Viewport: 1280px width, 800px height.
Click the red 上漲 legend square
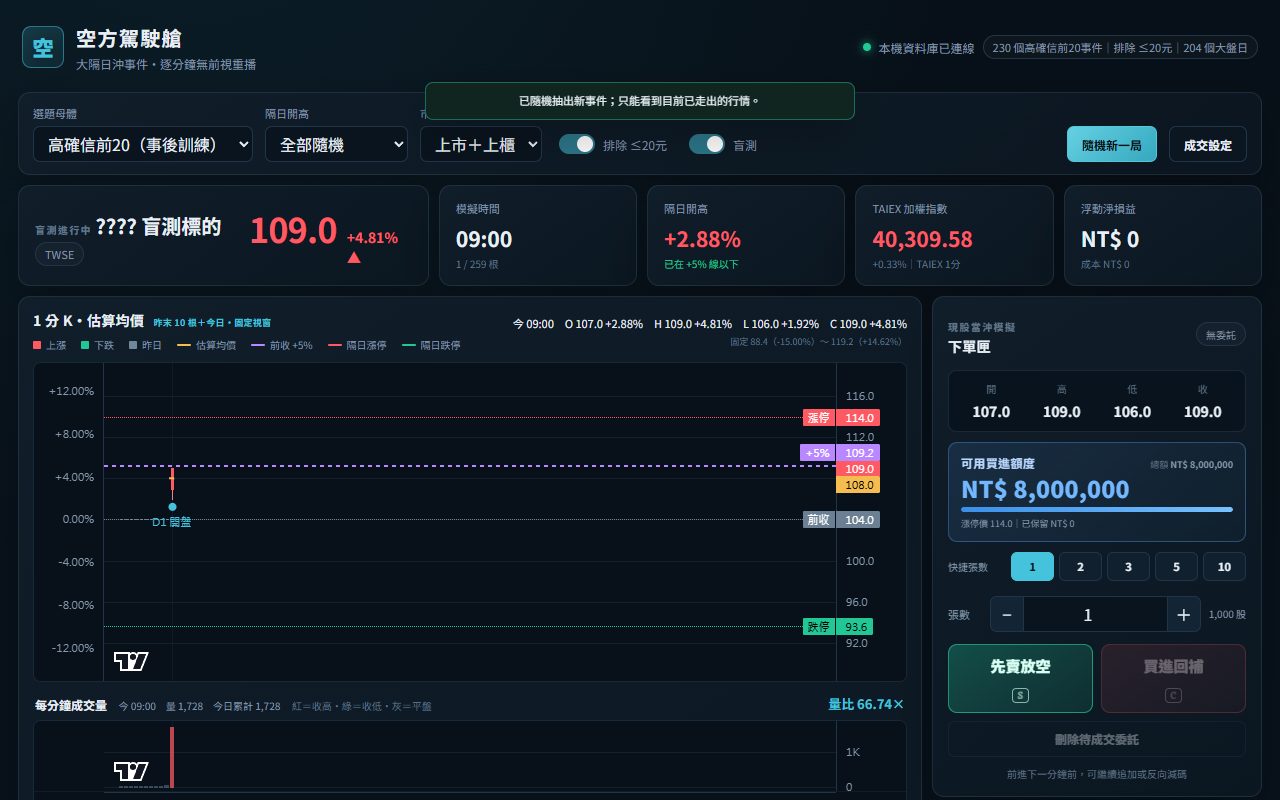(x=37, y=345)
